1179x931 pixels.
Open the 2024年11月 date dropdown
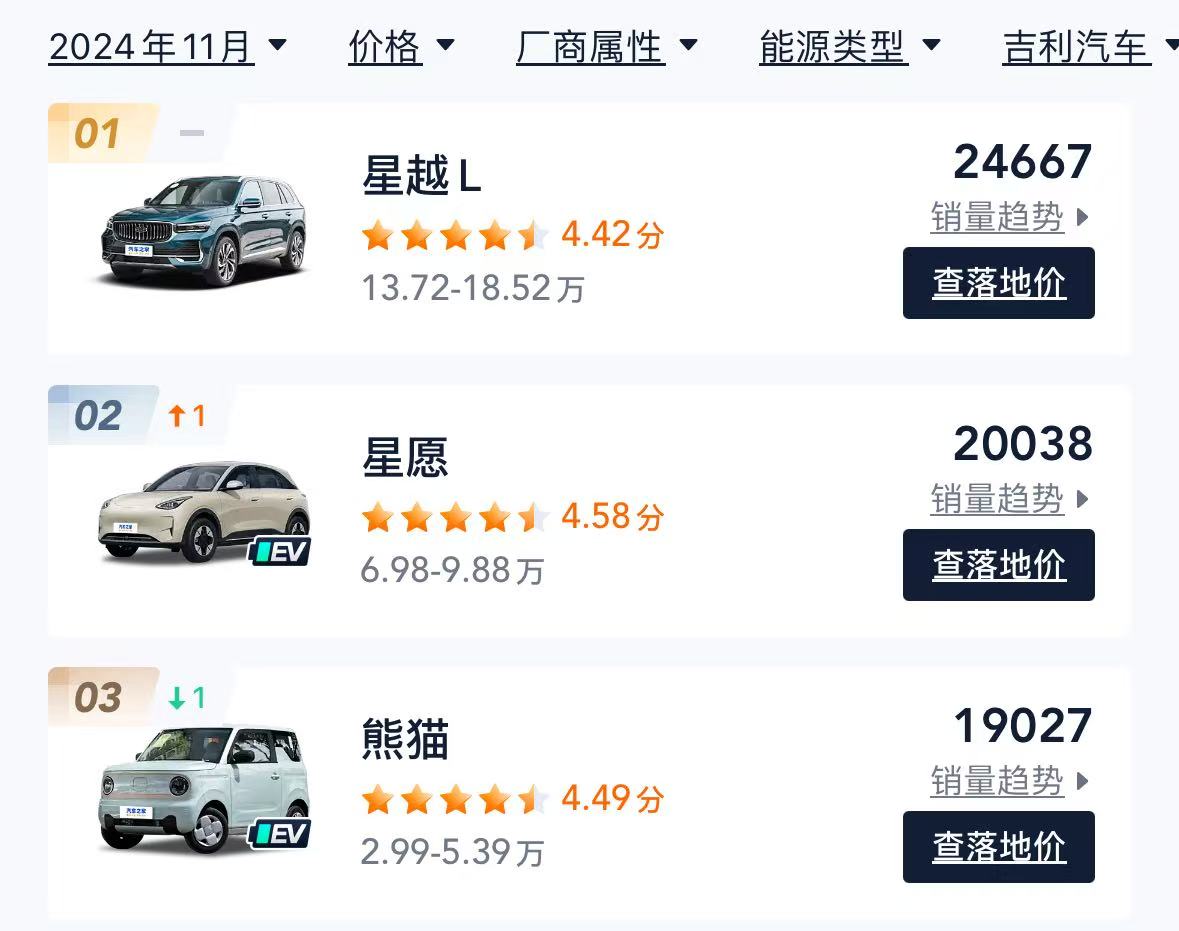(x=167, y=47)
